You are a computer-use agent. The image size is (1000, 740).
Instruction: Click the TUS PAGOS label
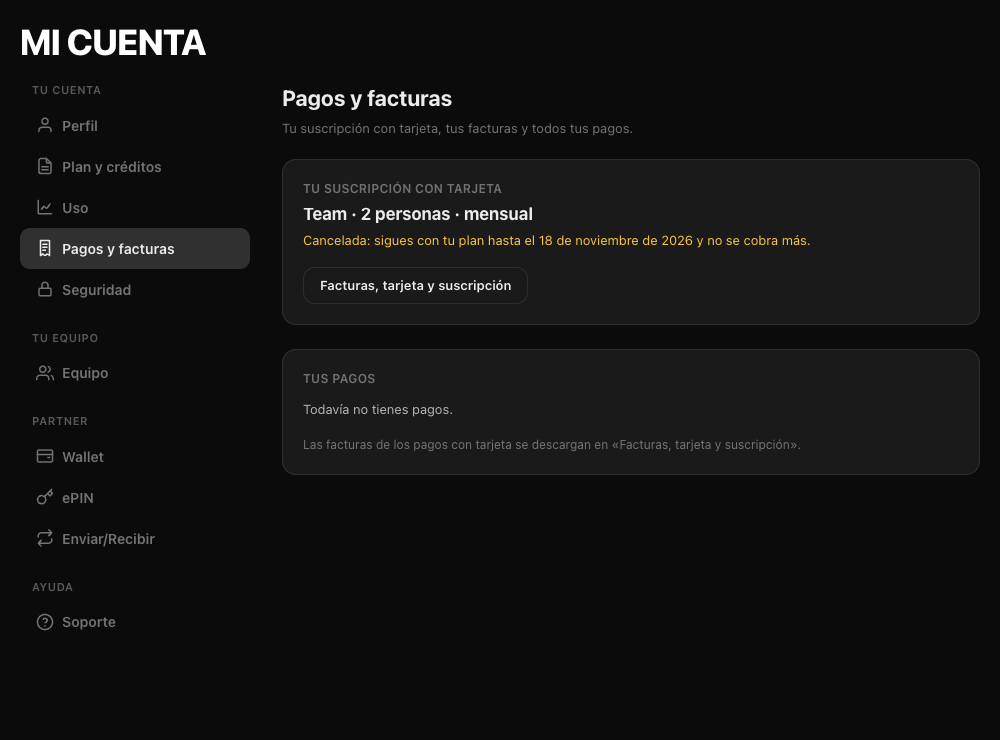(339, 378)
